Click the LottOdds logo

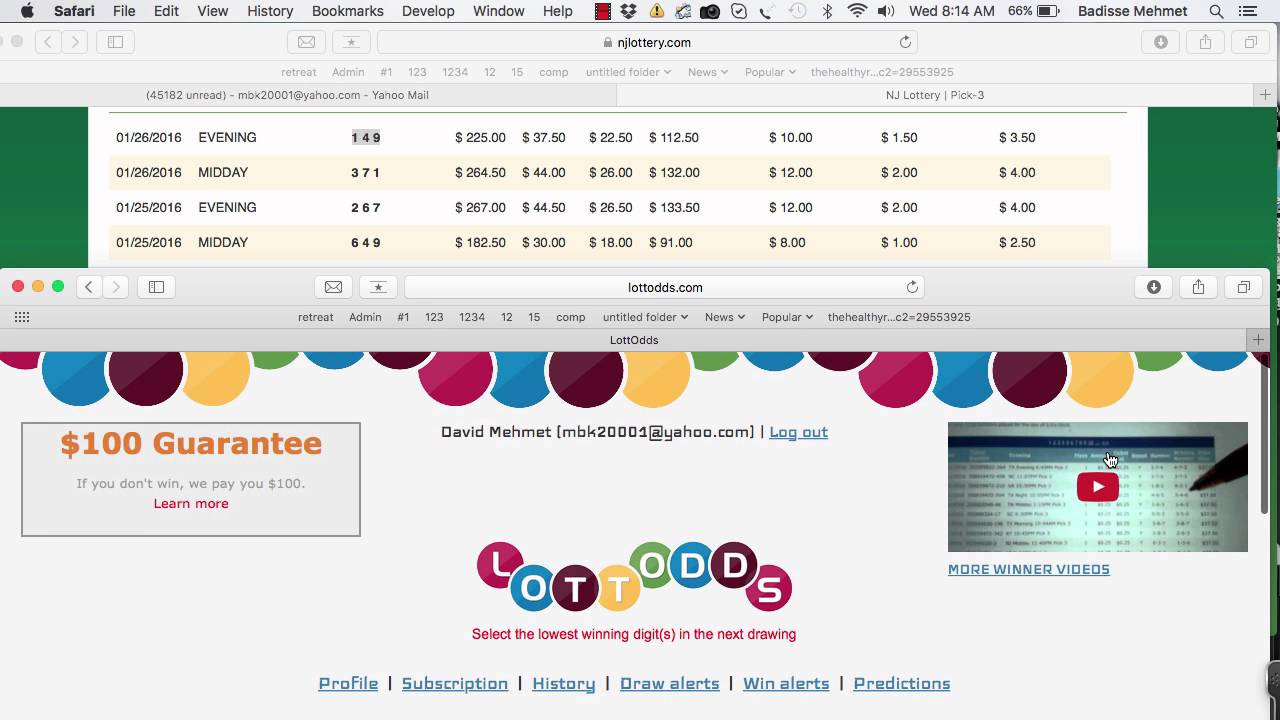click(x=634, y=577)
